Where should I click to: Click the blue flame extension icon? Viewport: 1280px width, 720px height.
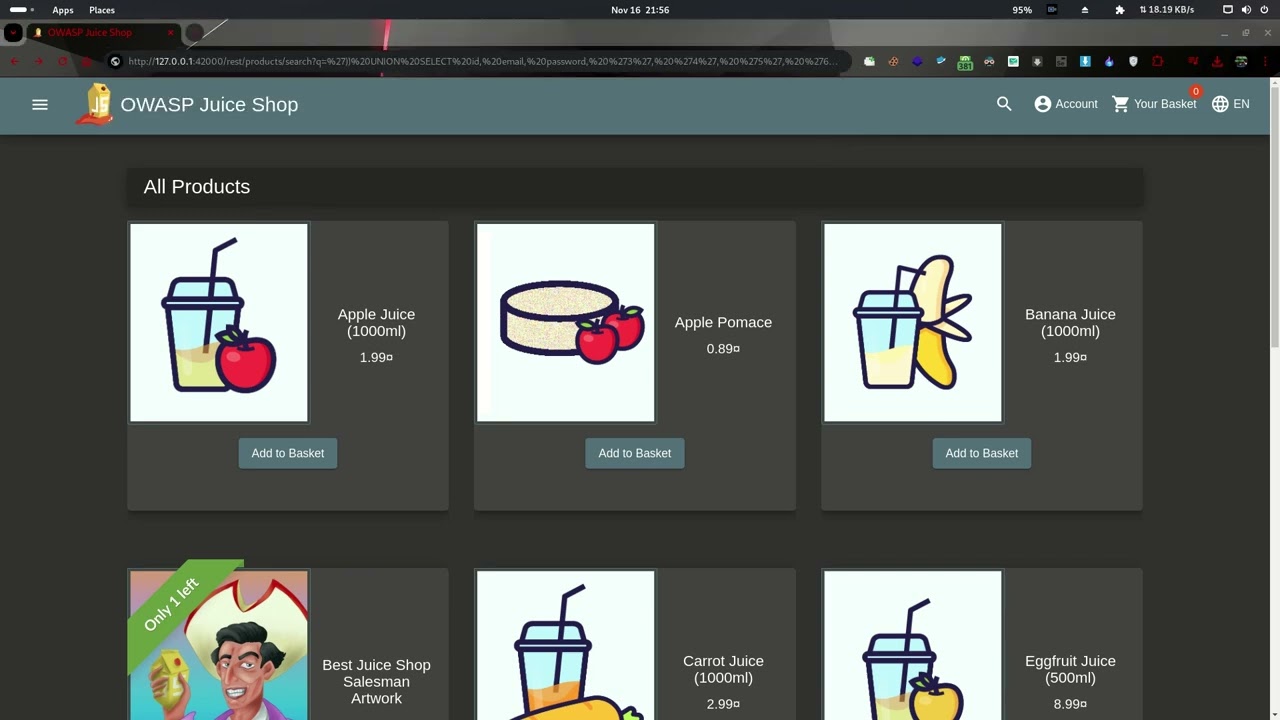click(x=1109, y=62)
